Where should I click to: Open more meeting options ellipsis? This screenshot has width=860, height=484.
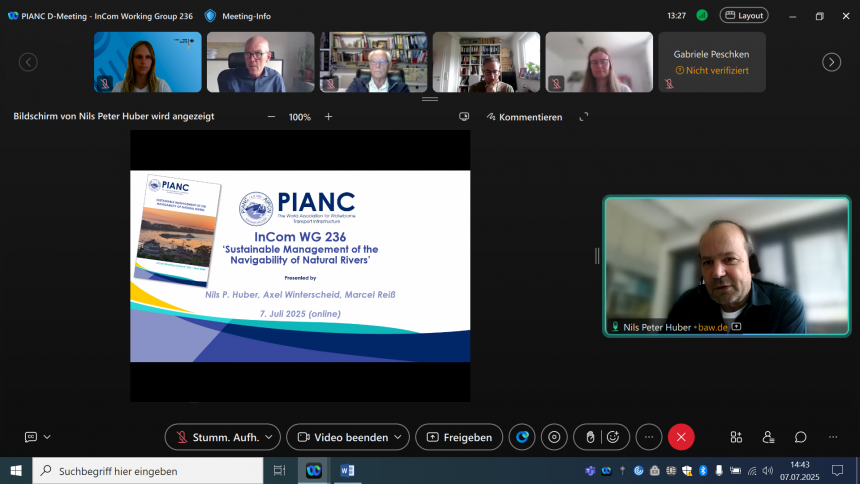pos(649,437)
